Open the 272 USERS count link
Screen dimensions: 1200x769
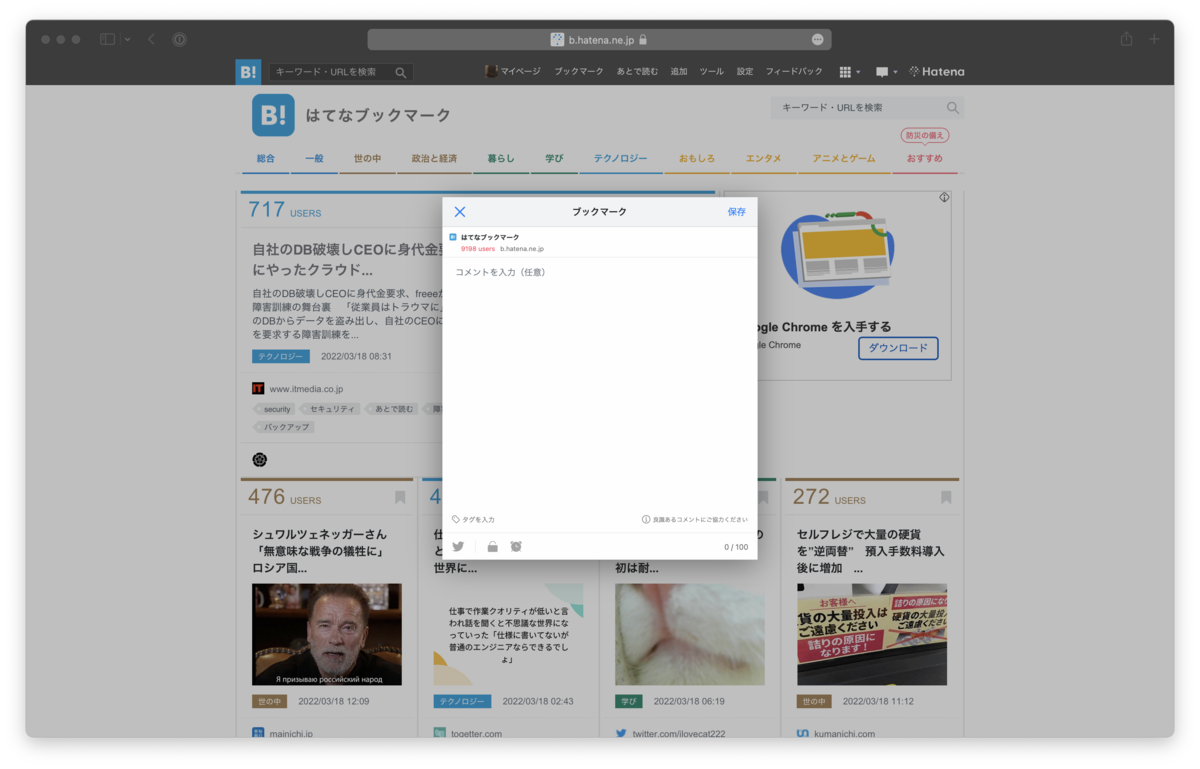[x=829, y=497]
